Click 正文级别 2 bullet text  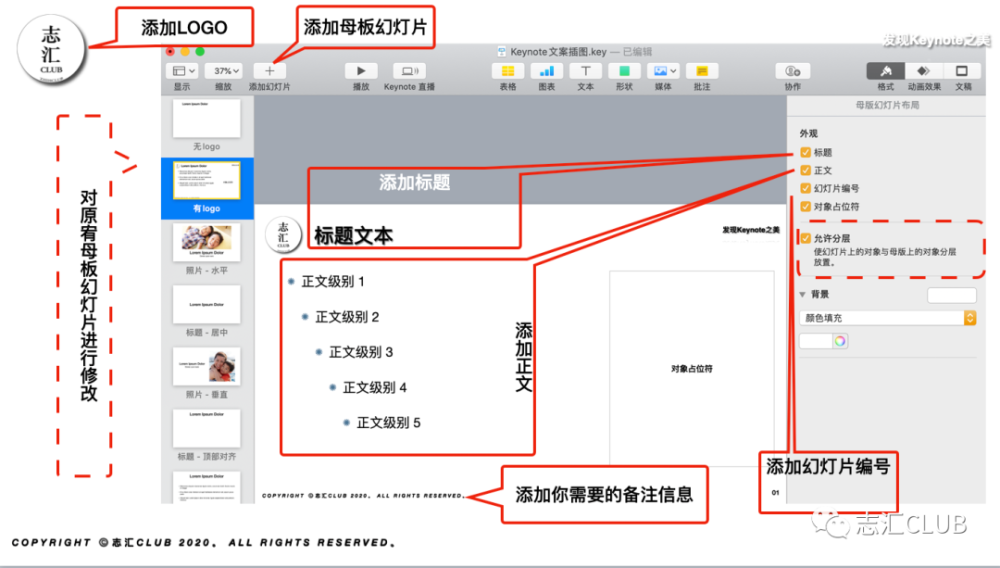click(347, 317)
